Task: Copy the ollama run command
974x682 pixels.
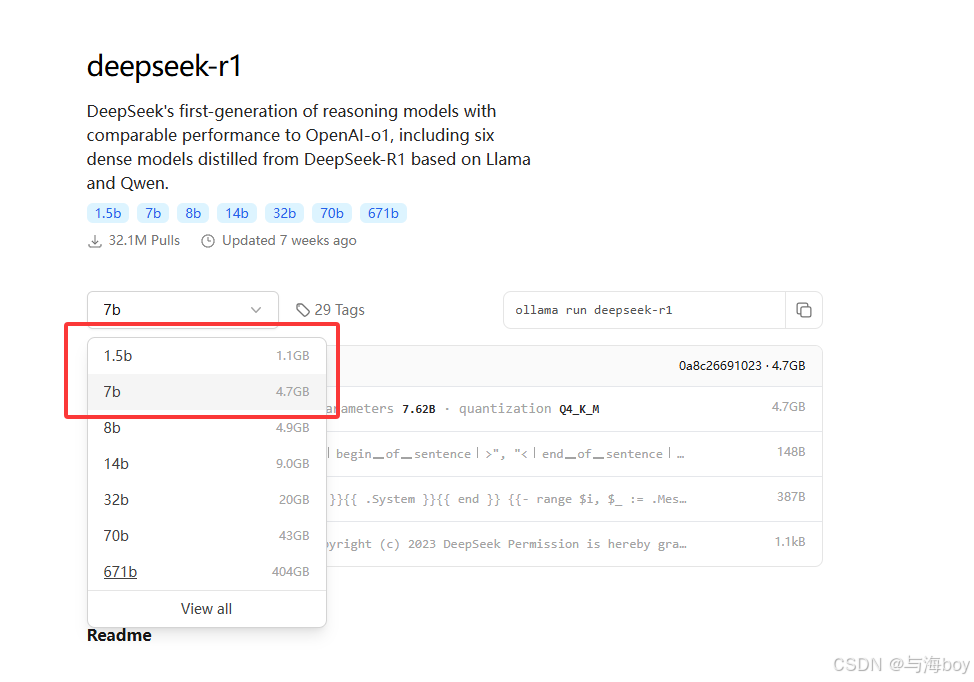Action: 804,310
